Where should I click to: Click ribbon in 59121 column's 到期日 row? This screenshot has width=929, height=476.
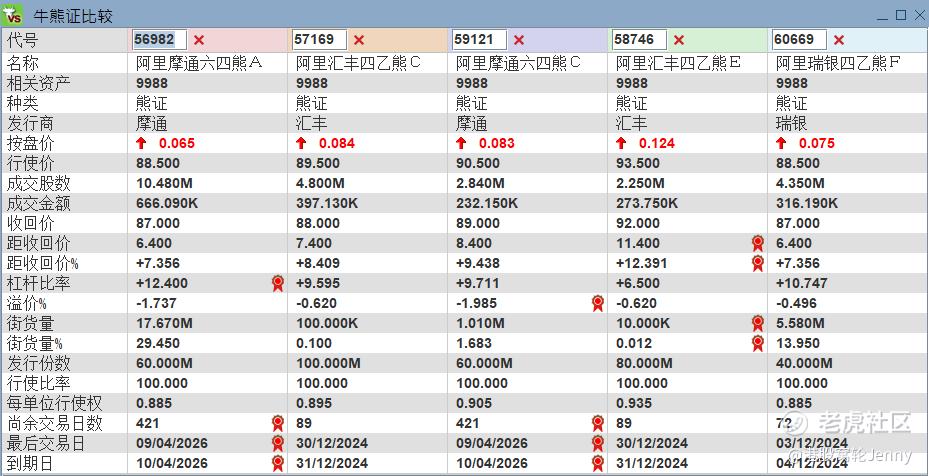point(598,463)
